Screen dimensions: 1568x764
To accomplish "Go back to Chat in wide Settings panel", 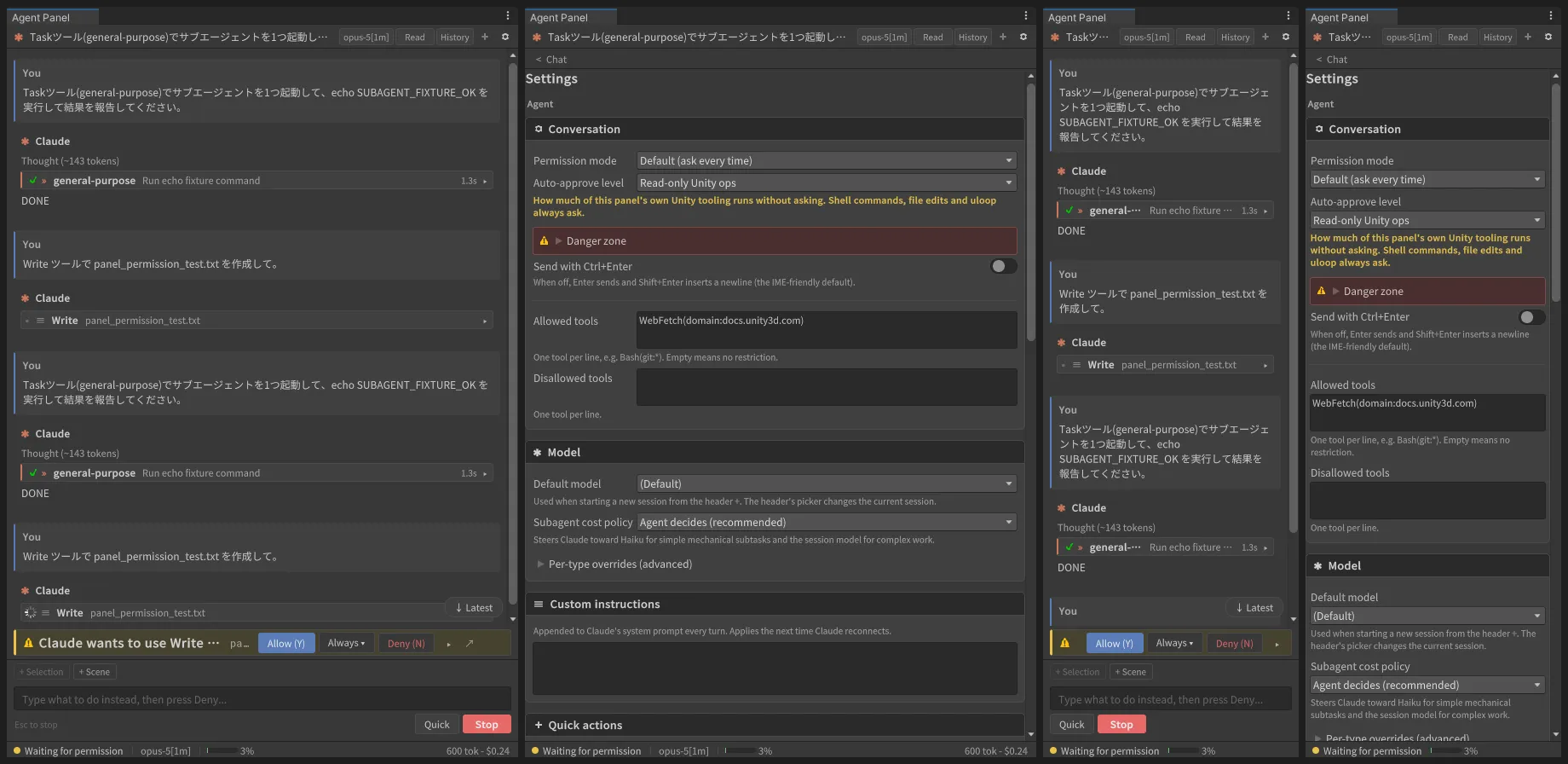I will [x=551, y=60].
